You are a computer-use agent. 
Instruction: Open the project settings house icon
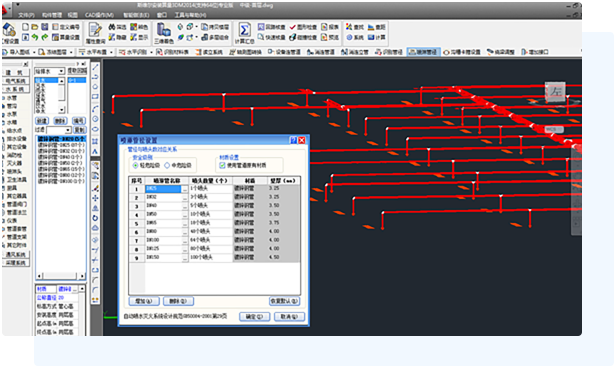pyautogui.click(x=9, y=29)
